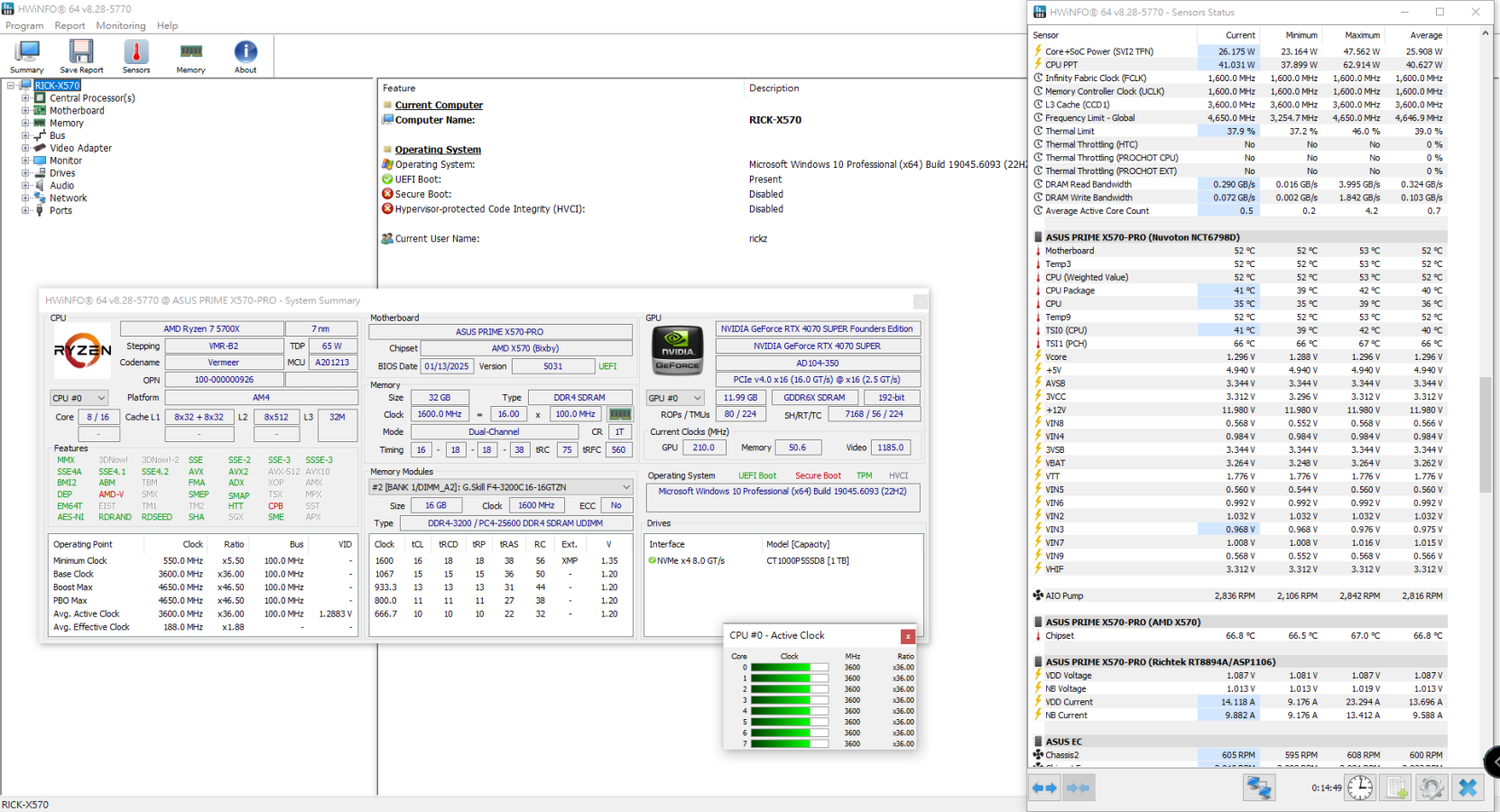Click the sensor logging clock icon
Image resolution: width=1500 pixels, height=812 pixels.
click(1359, 788)
